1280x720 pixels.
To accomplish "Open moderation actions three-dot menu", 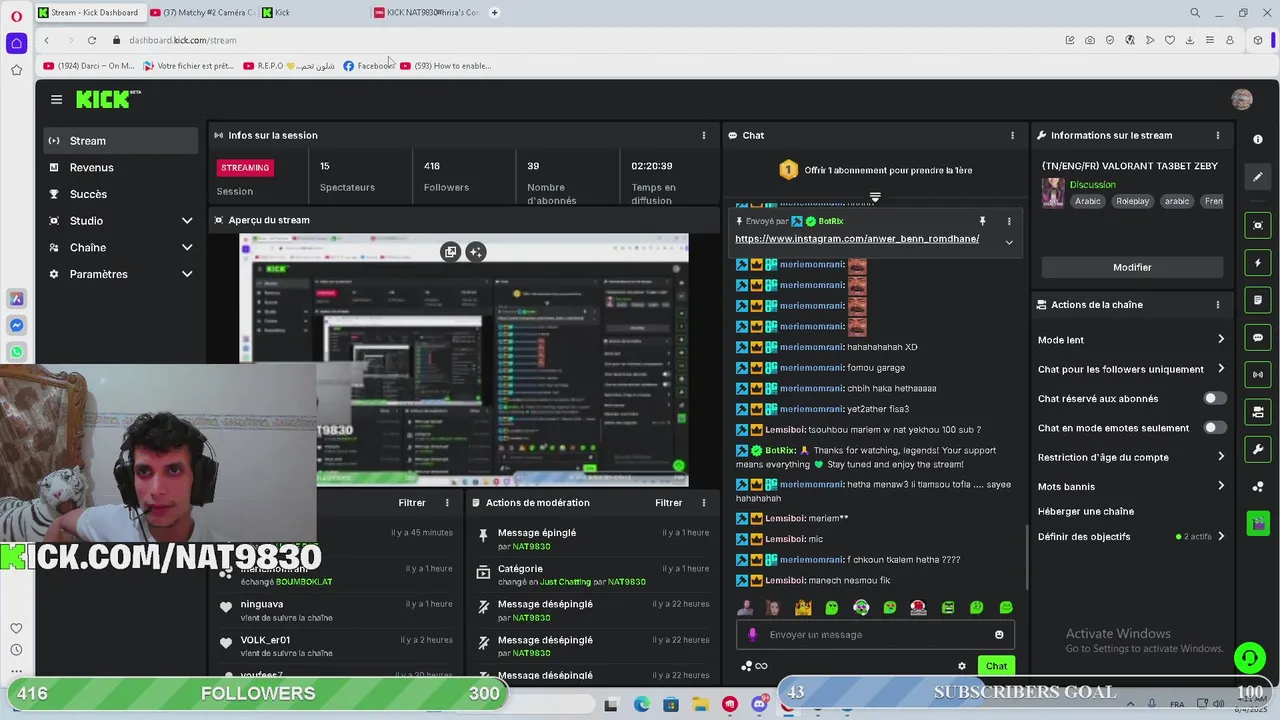I will (x=703, y=503).
